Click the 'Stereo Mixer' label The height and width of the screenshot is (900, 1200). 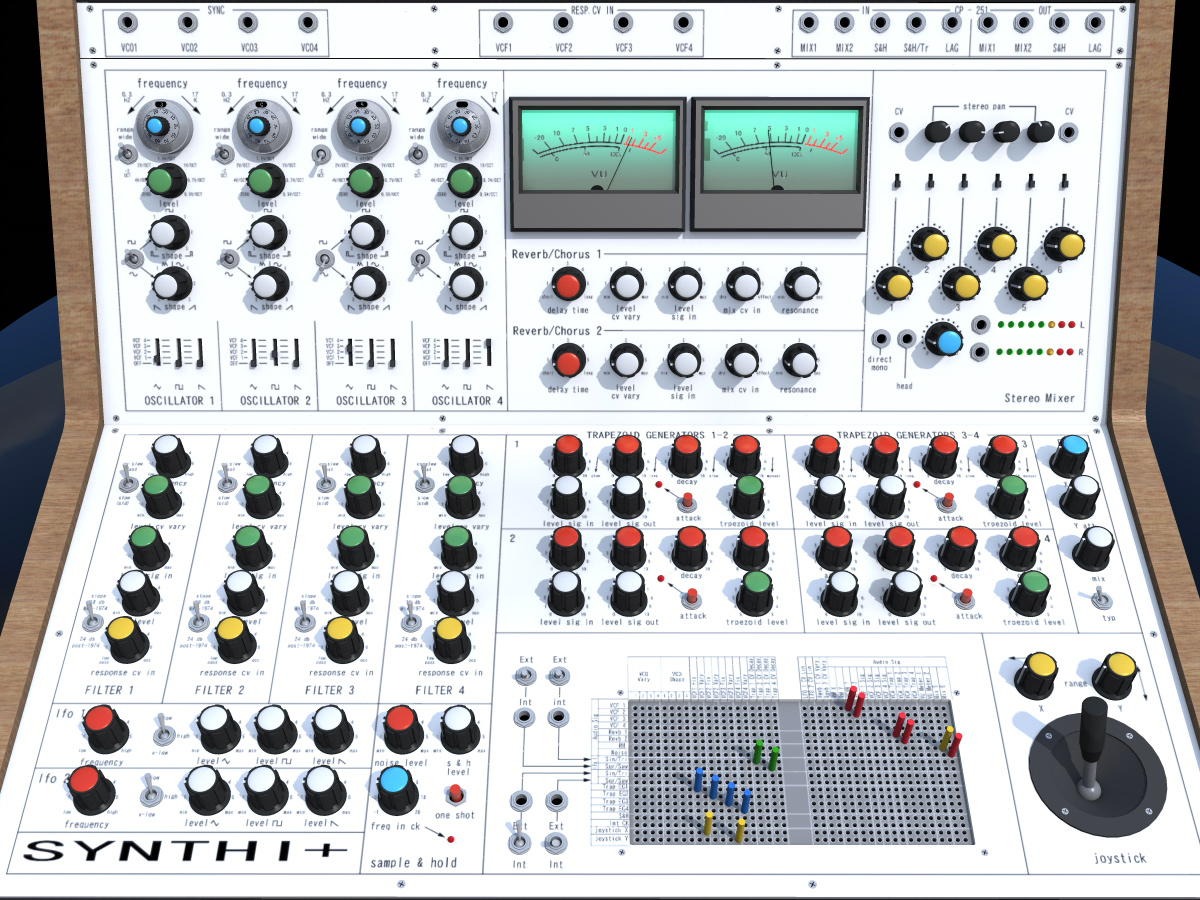click(x=1040, y=398)
